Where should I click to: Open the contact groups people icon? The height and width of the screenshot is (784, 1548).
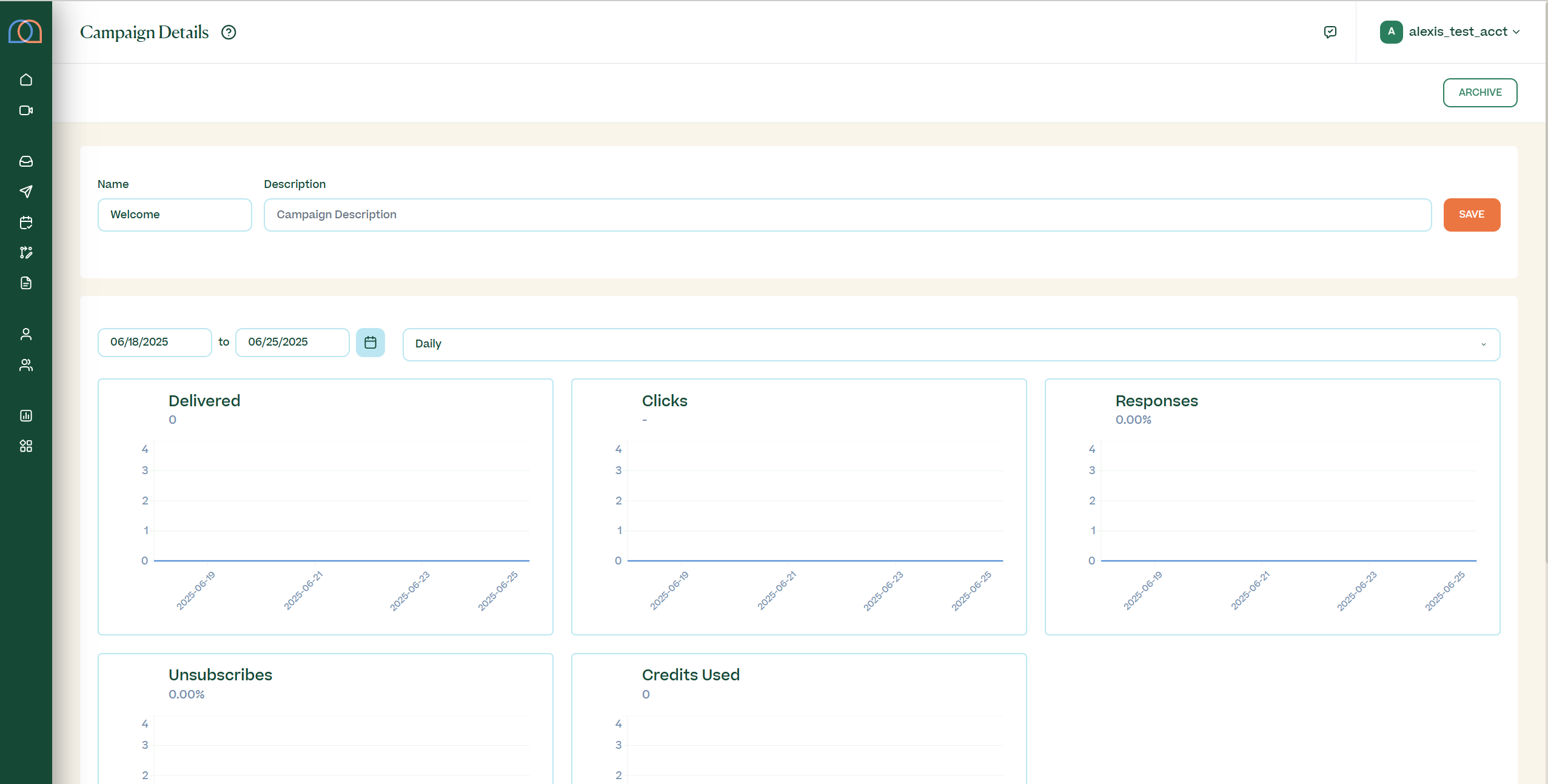(26, 365)
